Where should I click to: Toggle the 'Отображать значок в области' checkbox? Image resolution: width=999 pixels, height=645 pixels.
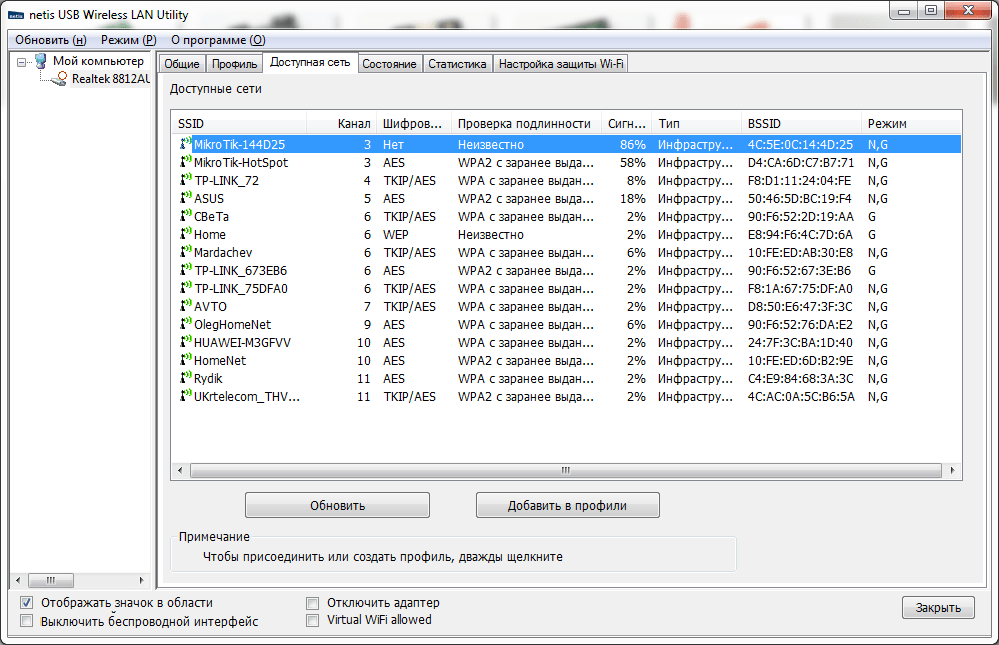point(26,603)
